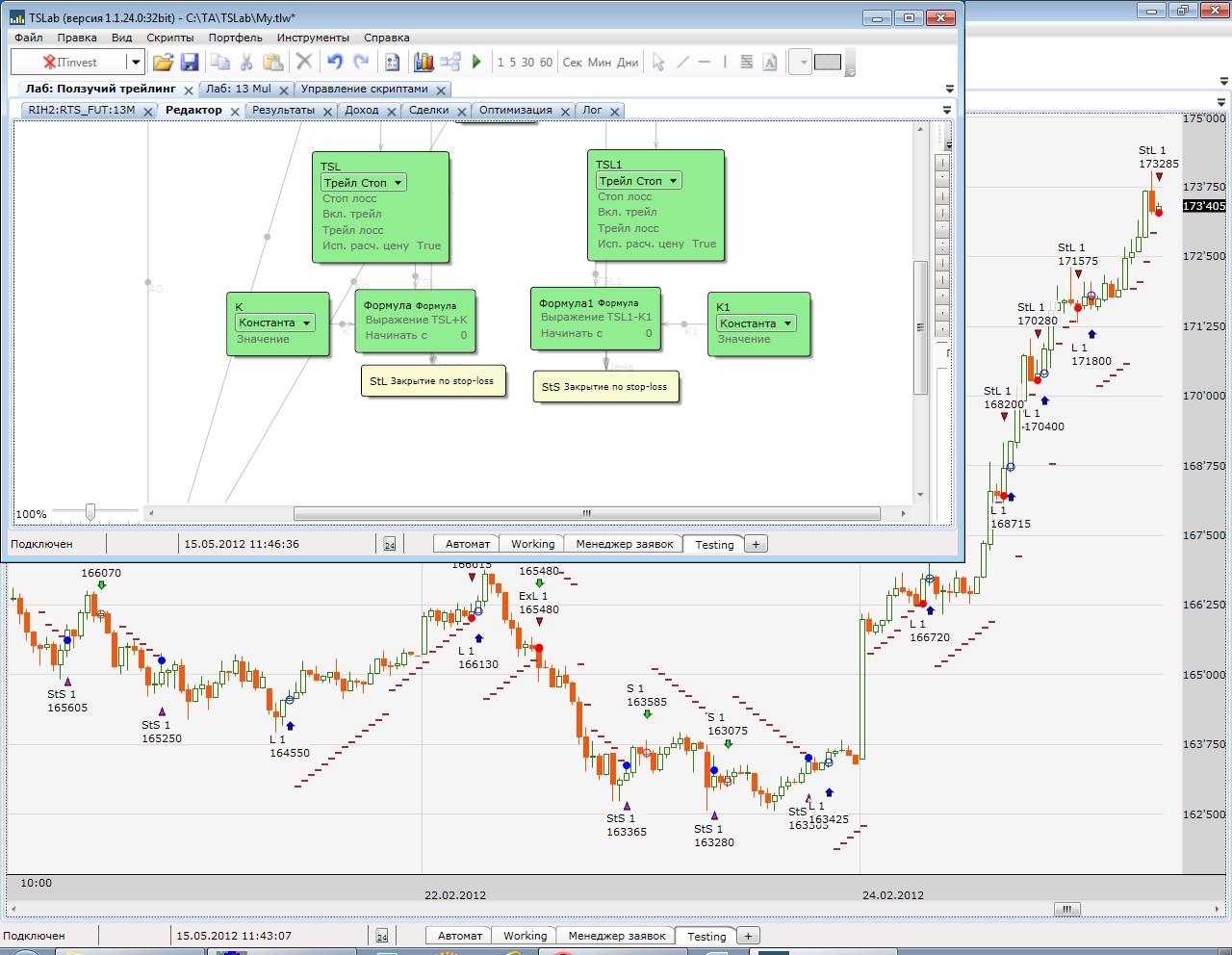Select the 30 minute interval button
Viewport: 1232px width, 955px height.
pos(527,63)
